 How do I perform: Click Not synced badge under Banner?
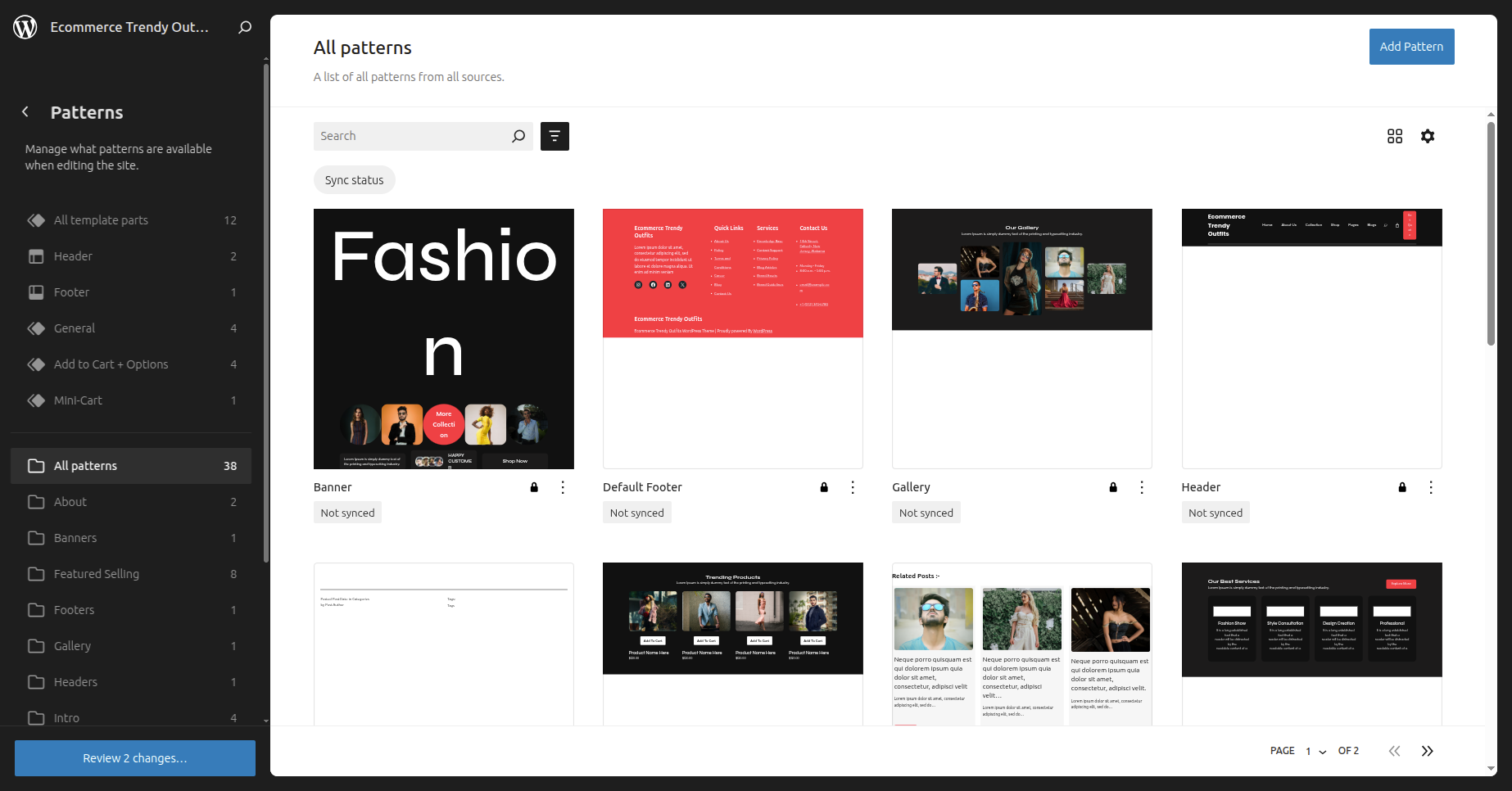click(347, 513)
